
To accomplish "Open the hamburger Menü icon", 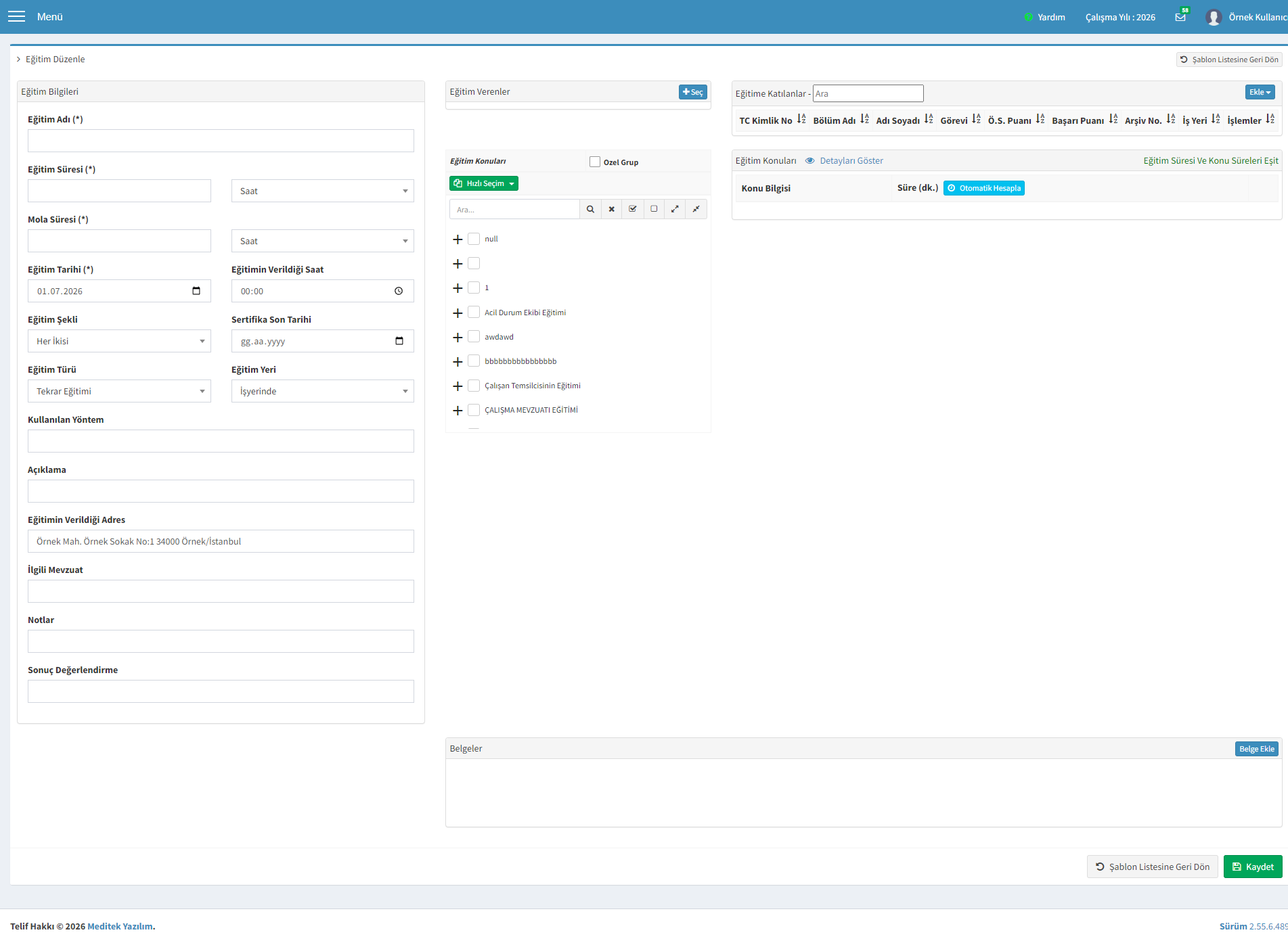I will pos(16,16).
